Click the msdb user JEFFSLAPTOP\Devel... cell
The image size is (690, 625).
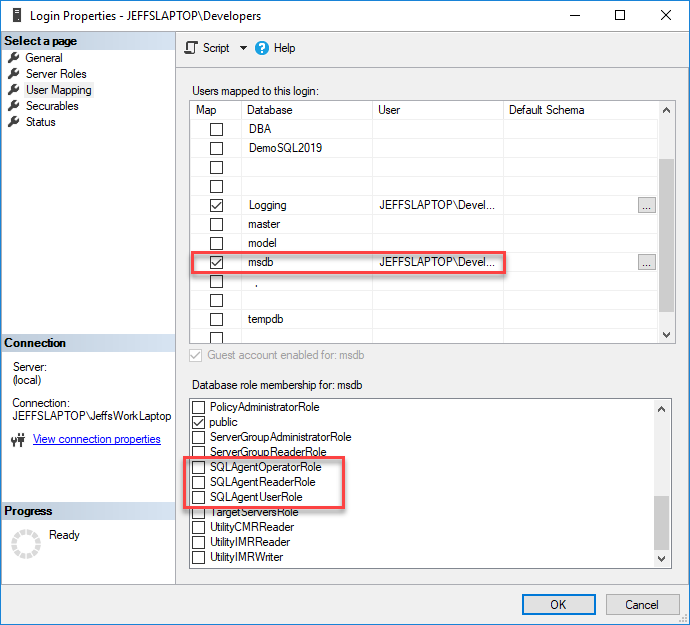[438, 262]
